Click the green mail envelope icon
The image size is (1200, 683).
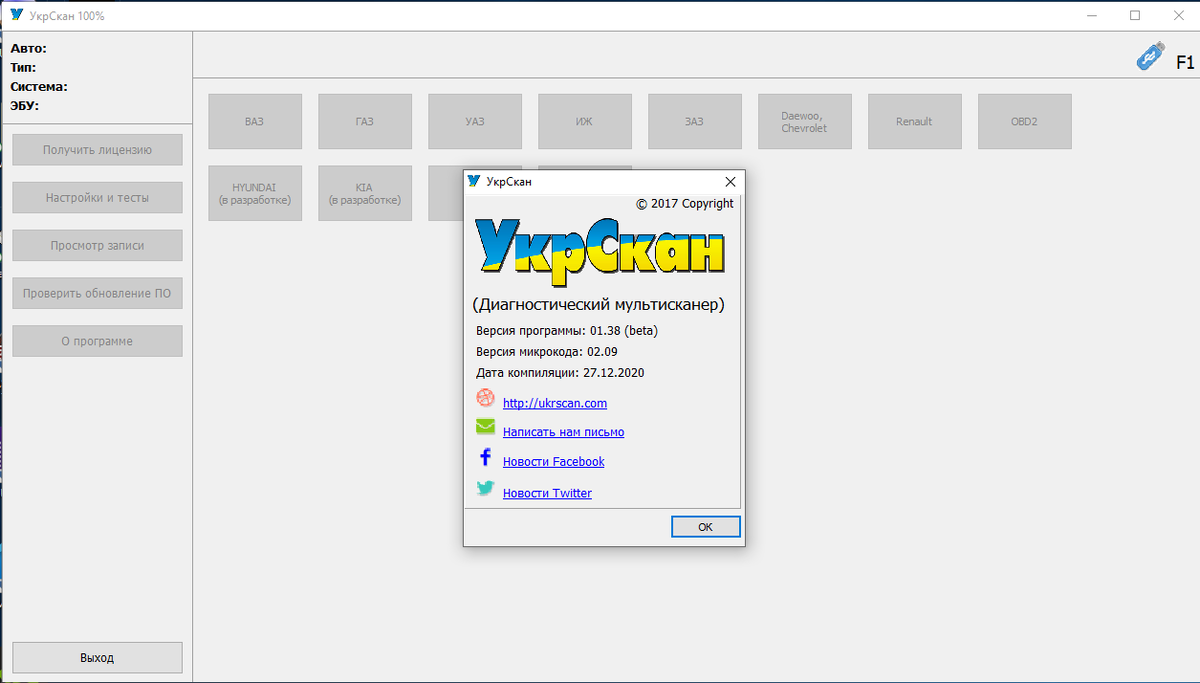(485, 427)
